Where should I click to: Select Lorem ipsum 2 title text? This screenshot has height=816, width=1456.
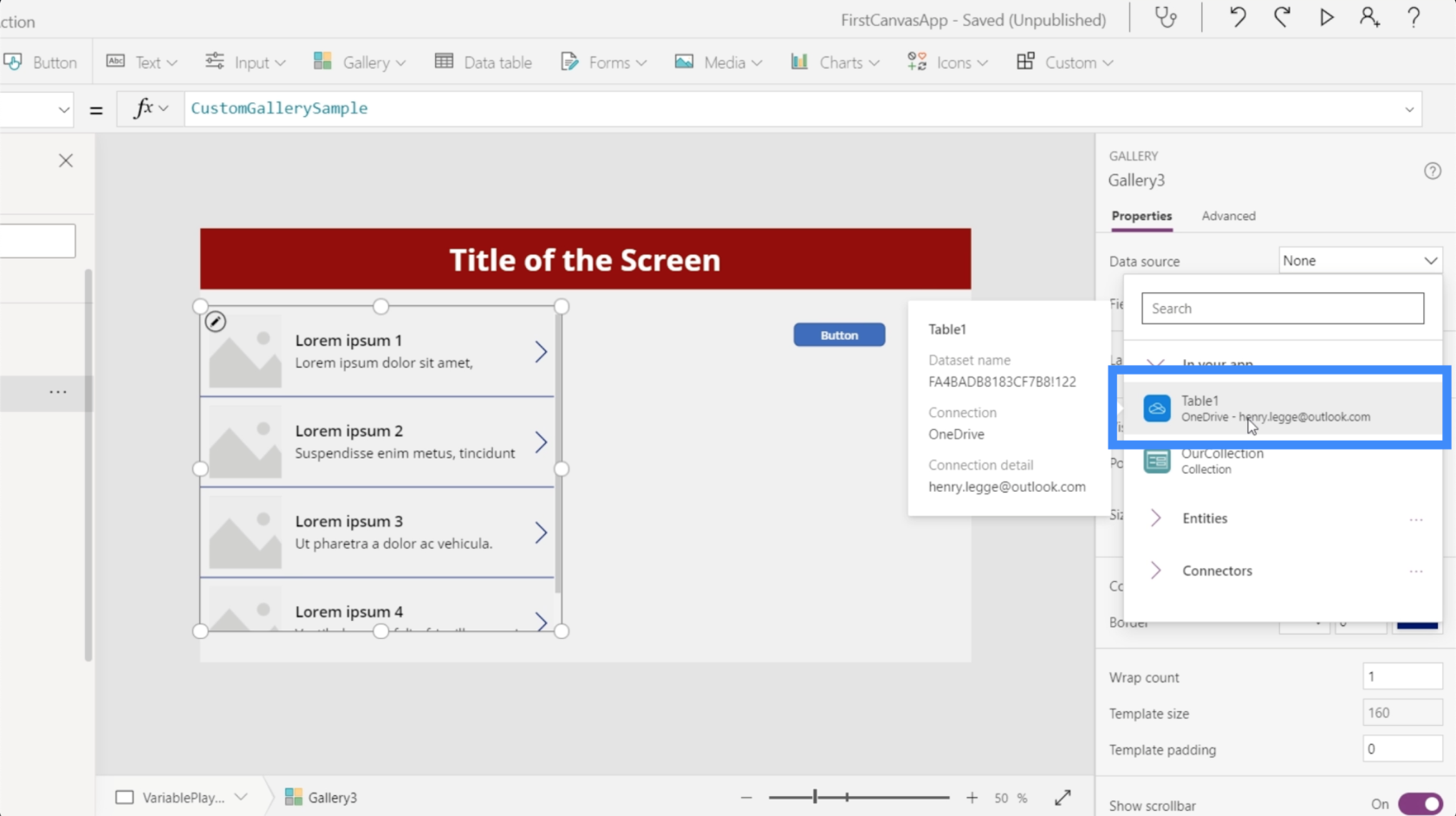point(348,431)
